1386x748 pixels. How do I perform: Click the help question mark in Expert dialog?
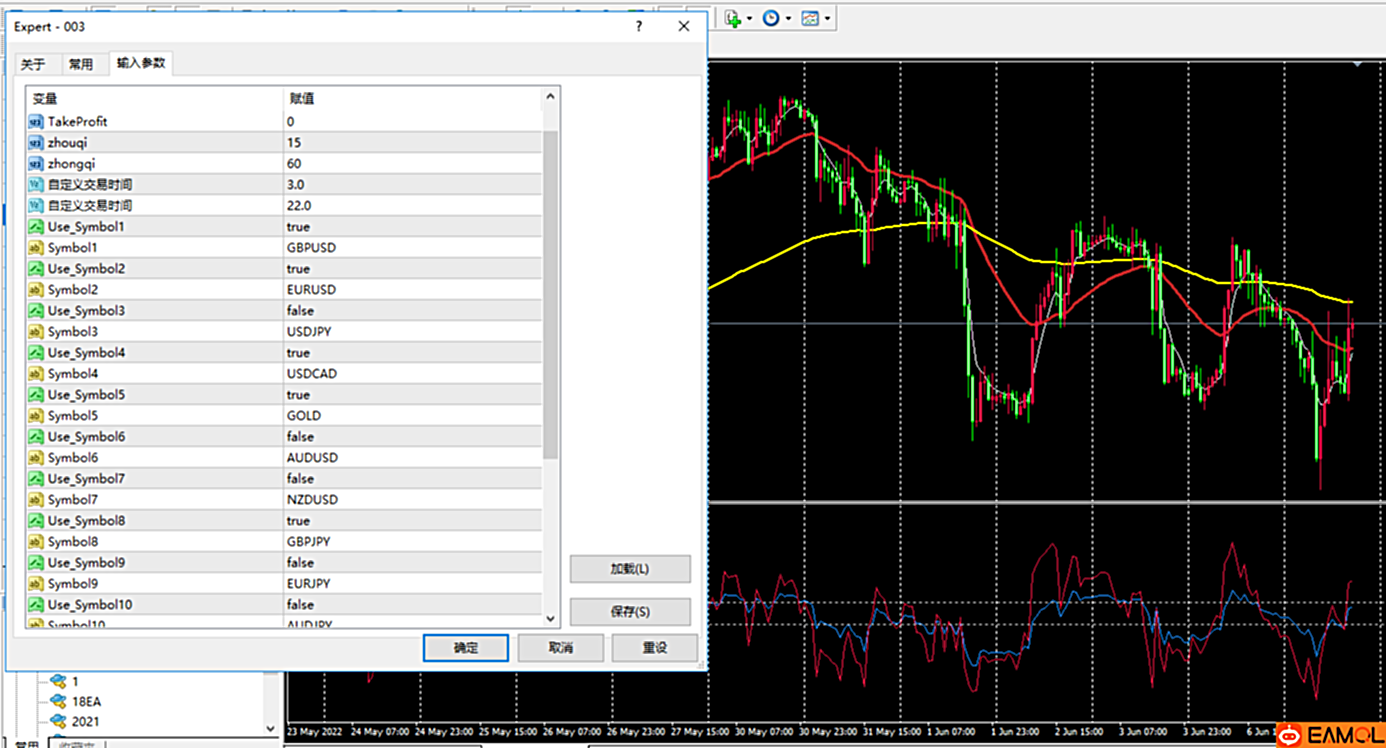pyautogui.click(x=639, y=27)
